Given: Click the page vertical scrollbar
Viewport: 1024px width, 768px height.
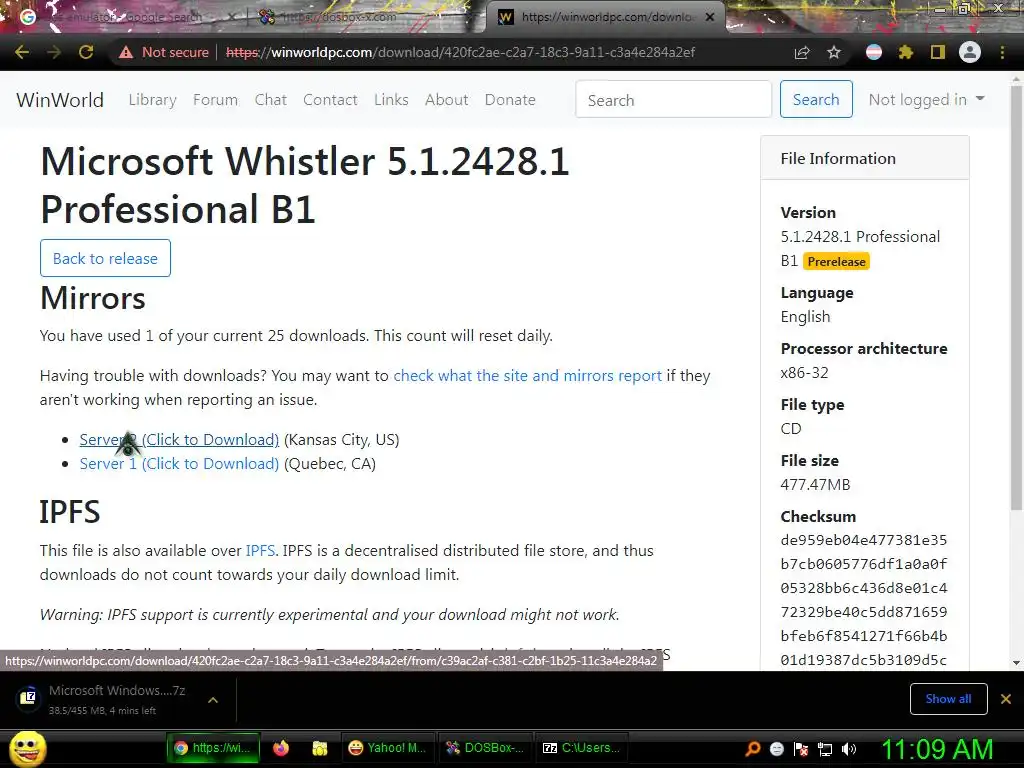Looking at the screenshot, I should pyautogui.click(x=1016, y=297).
